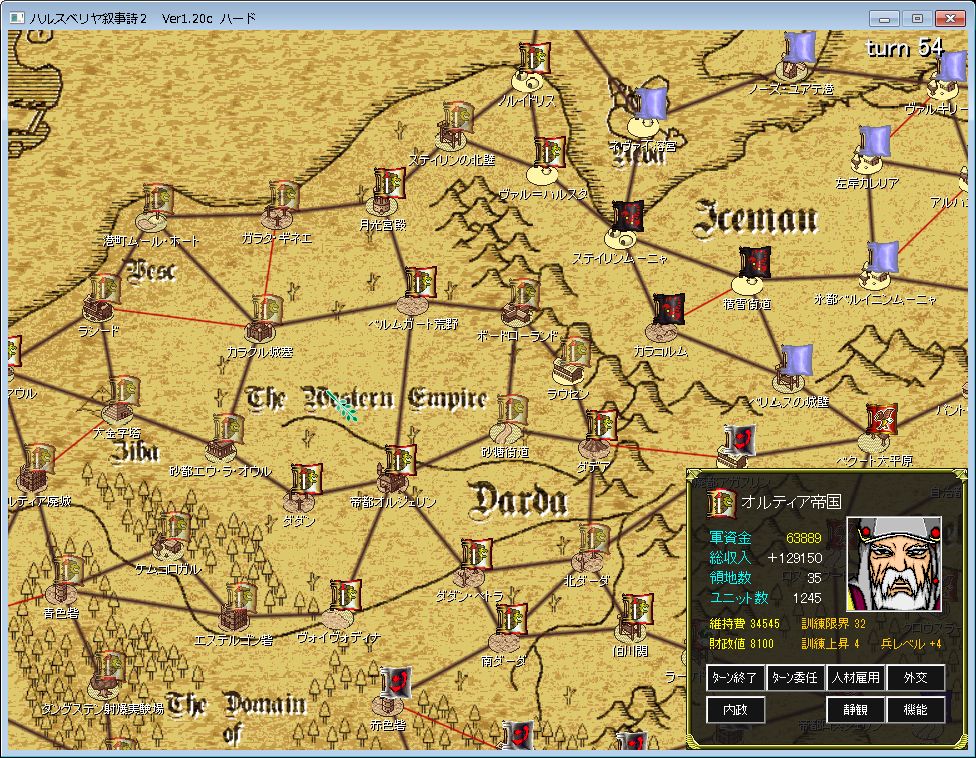
Task: Select the エステルゴン砦 fort flag
Action: pos(242,599)
